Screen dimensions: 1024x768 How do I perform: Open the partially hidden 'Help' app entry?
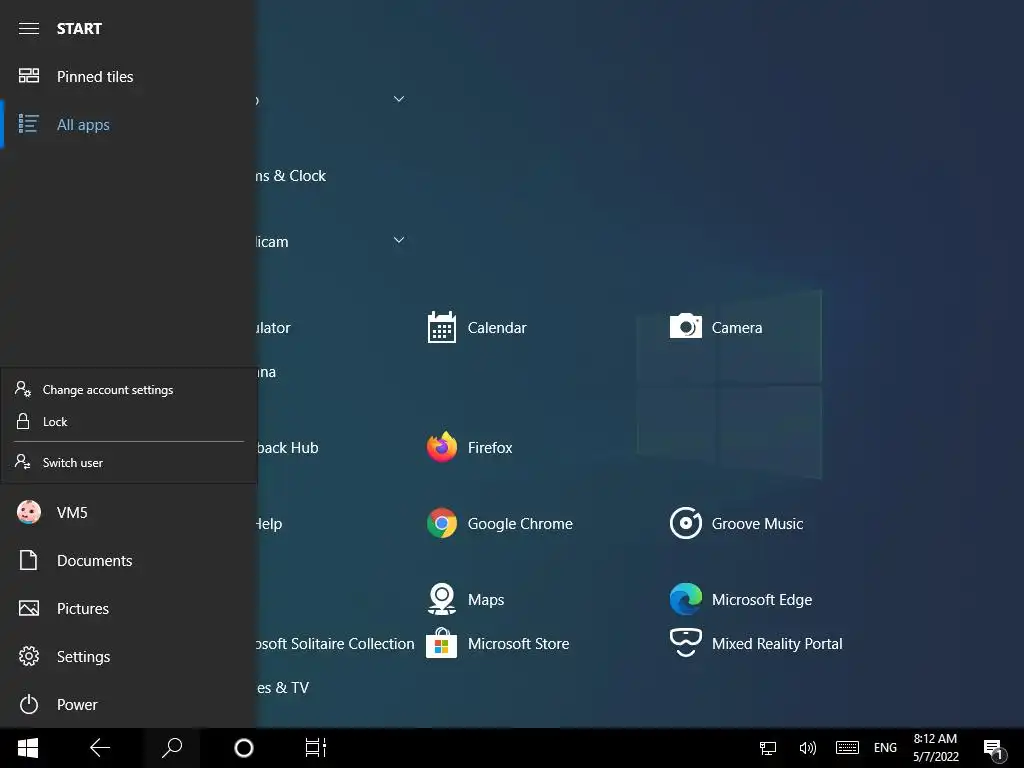click(269, 524)
